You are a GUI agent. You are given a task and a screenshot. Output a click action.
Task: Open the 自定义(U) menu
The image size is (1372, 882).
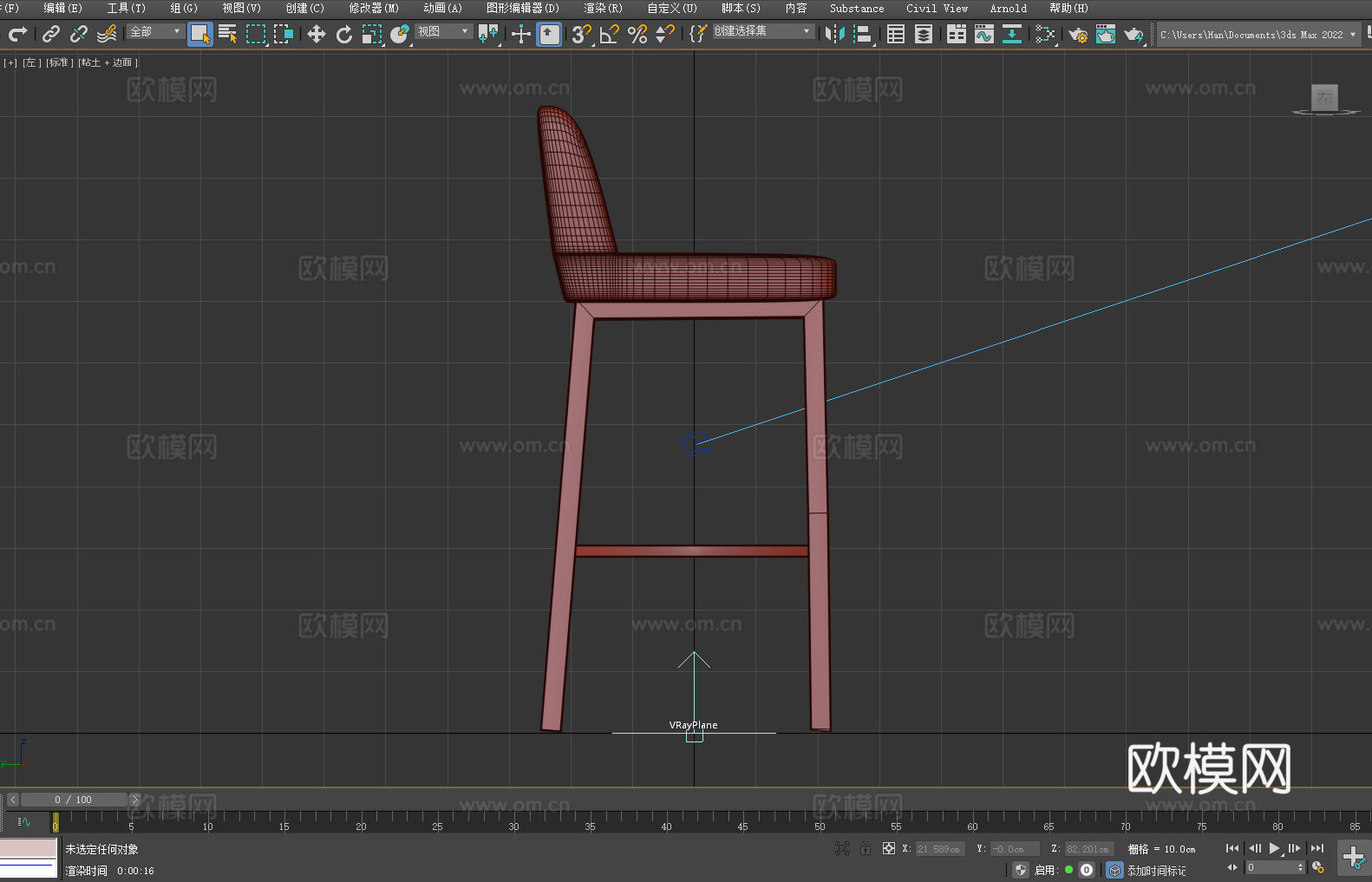(672, 8)
